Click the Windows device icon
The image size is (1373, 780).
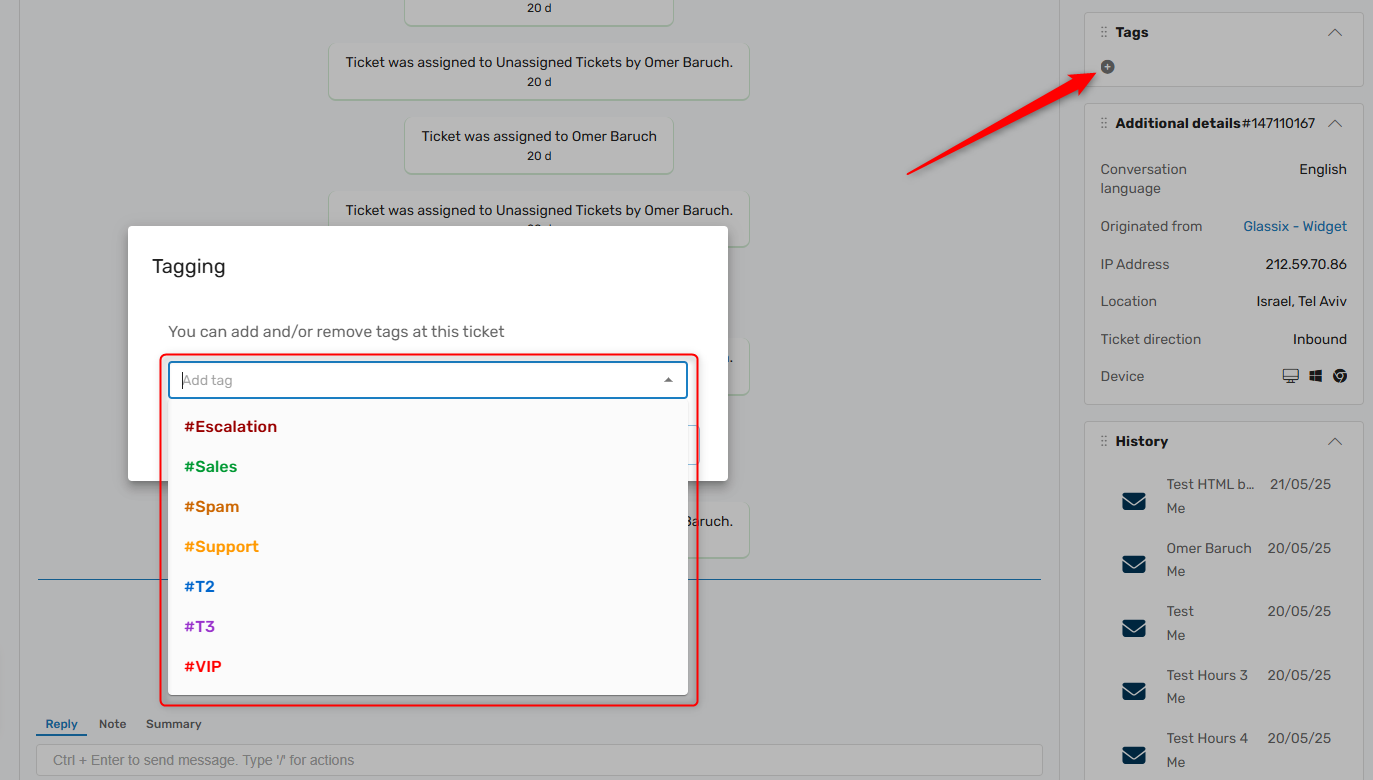click(1316, 376)
